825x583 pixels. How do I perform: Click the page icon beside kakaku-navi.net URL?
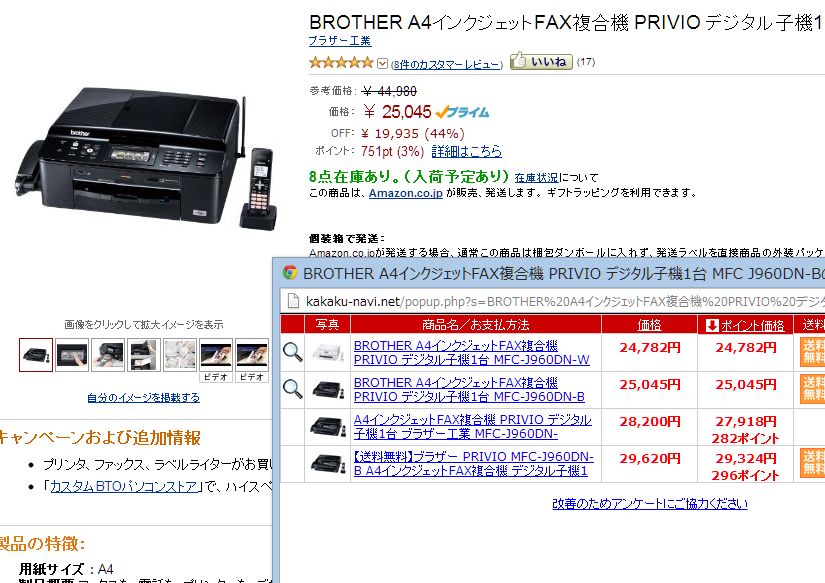293,301
